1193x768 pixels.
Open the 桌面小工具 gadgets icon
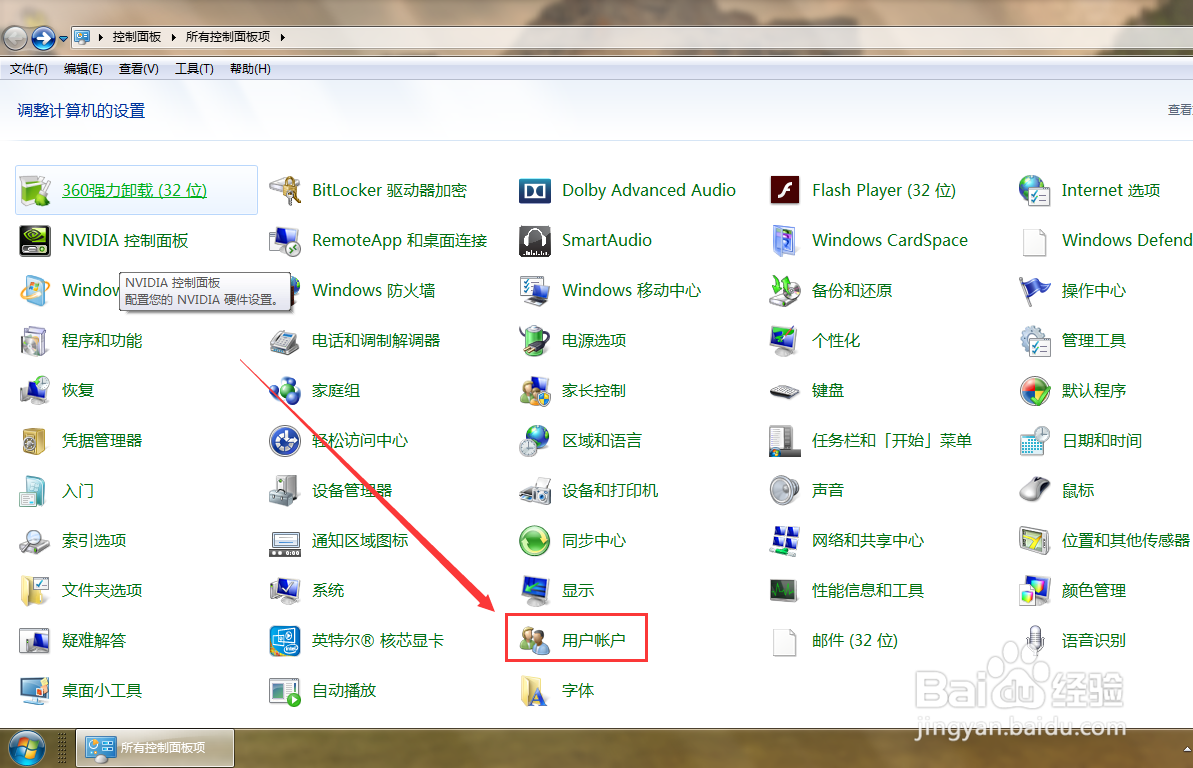35,691
